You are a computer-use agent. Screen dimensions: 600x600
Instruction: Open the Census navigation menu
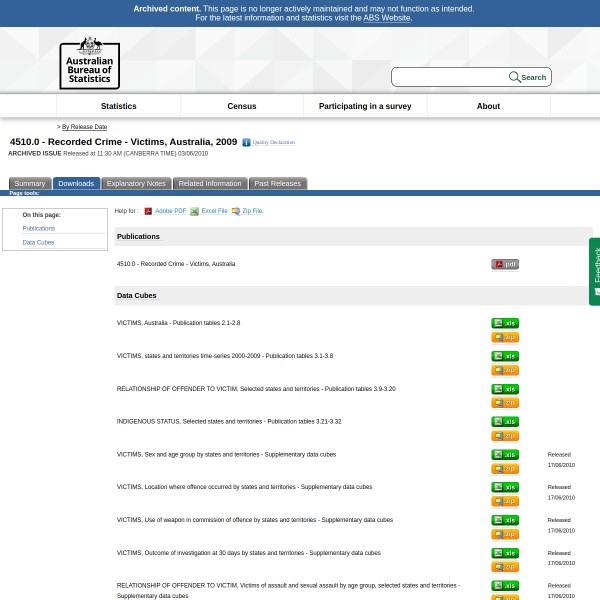coord(241,106)
